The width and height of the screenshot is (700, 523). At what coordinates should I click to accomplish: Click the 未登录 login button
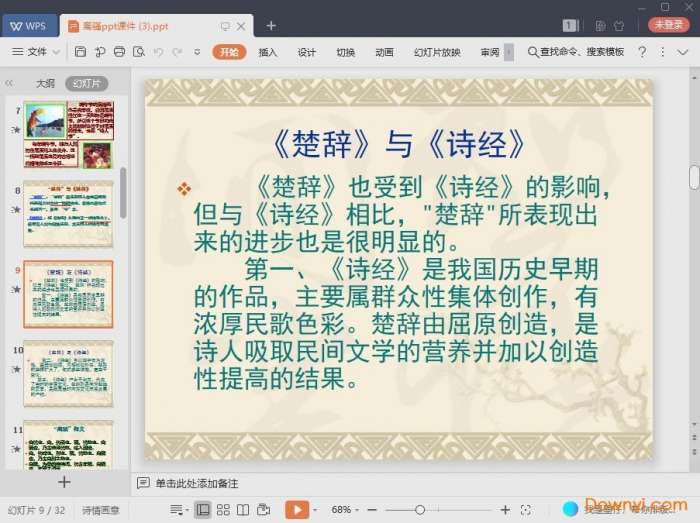[669, 26]
